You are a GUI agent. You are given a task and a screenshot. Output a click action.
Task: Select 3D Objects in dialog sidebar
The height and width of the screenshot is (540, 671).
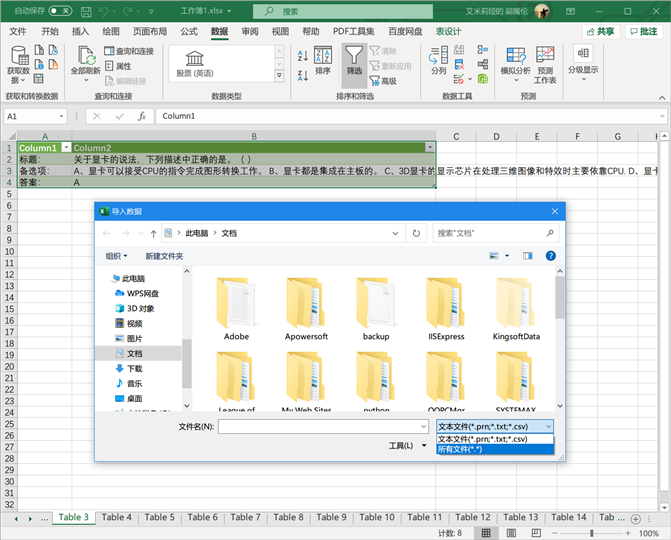click(x=135, y=308)
